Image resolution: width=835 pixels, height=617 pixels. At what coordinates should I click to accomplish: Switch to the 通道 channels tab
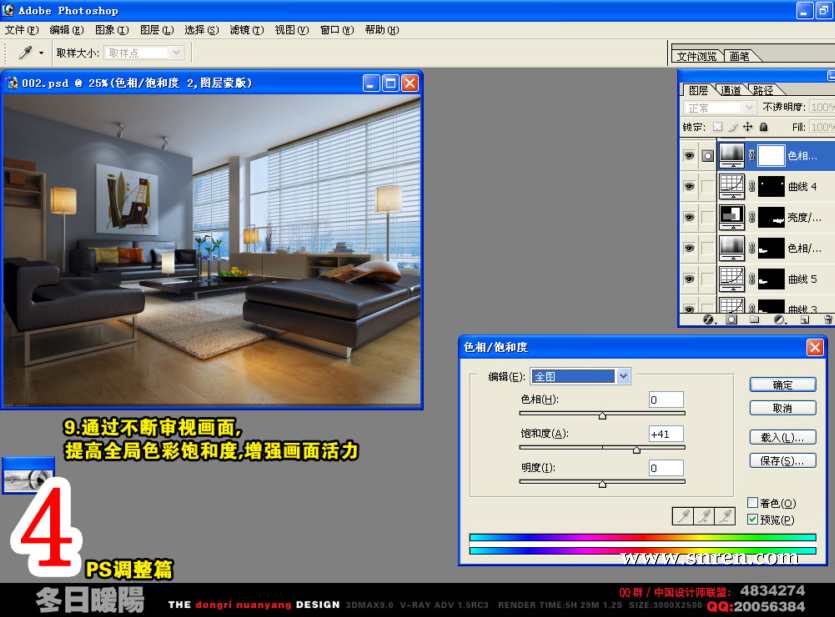(731, 91)
